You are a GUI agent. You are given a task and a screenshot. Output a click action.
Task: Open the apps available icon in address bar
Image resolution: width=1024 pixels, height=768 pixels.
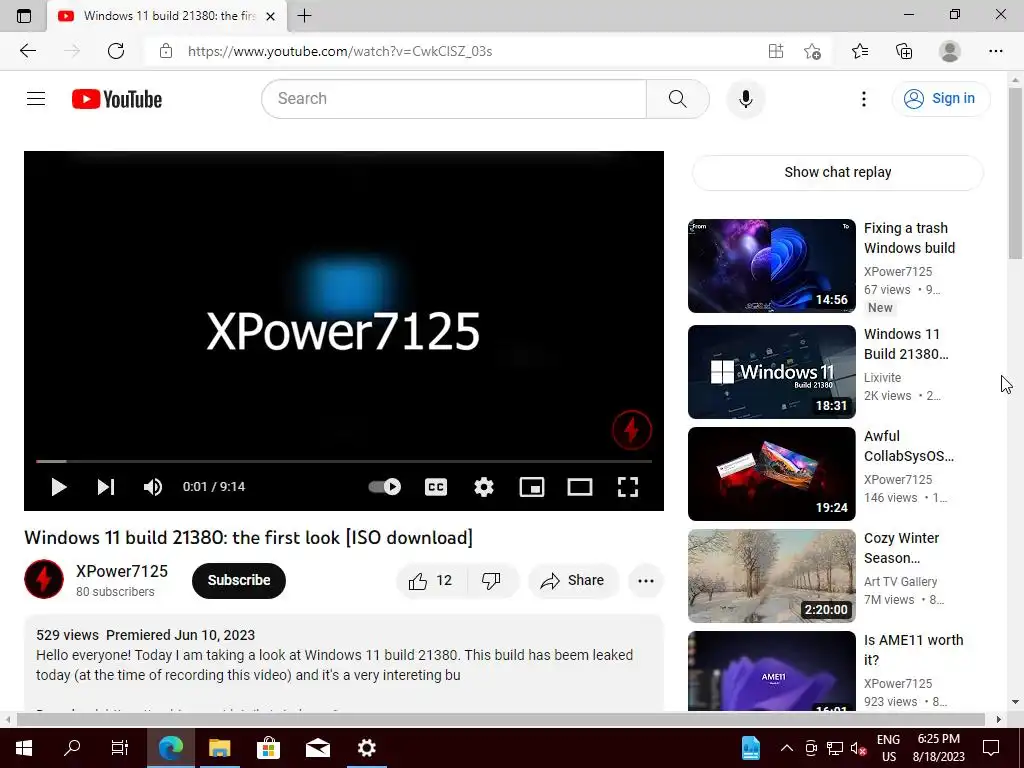pos(775,51)
